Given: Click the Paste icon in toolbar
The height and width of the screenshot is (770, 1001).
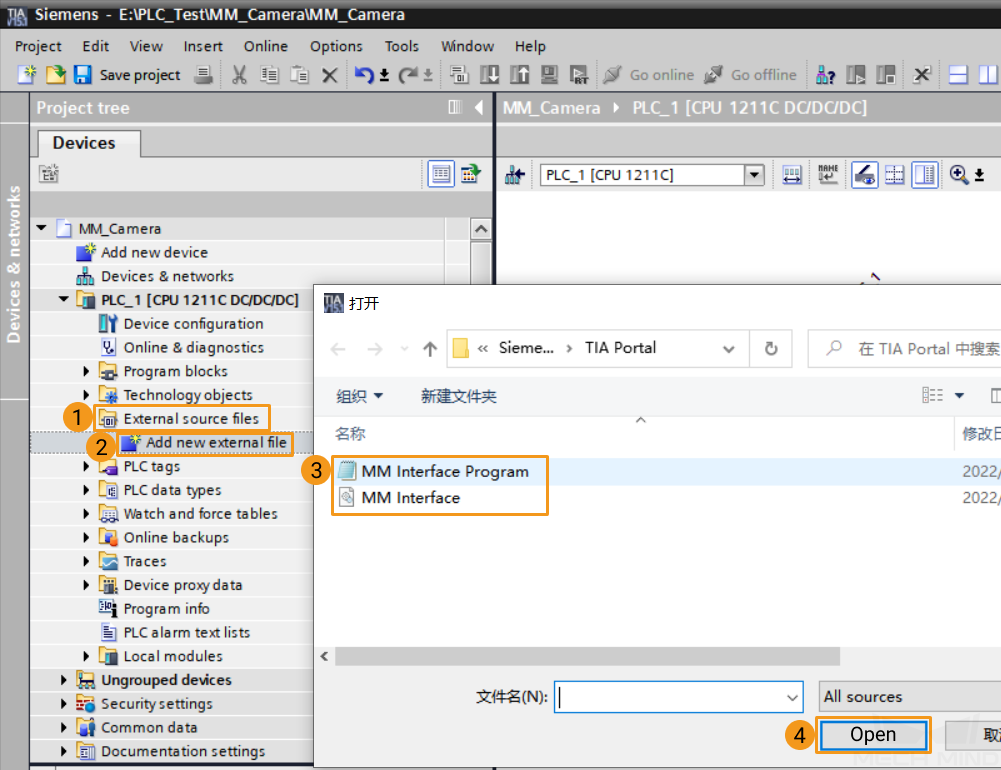Looking at the screenshot, I should pos(299,75).
